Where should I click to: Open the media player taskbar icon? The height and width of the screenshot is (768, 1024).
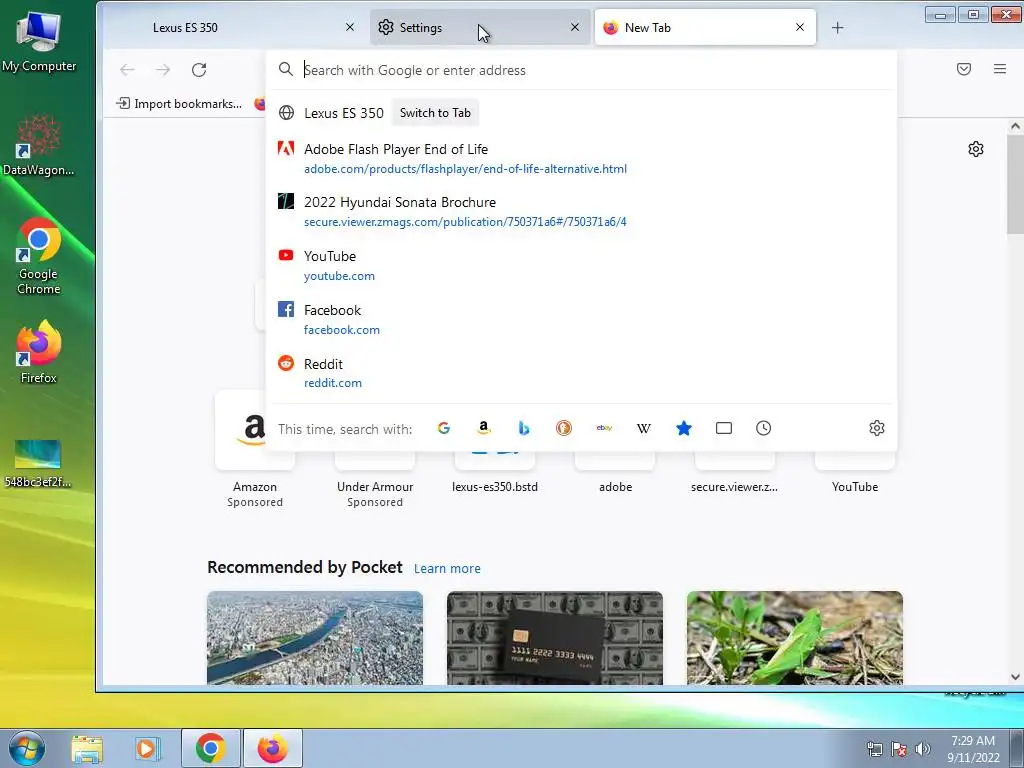(x=147, y=749)
